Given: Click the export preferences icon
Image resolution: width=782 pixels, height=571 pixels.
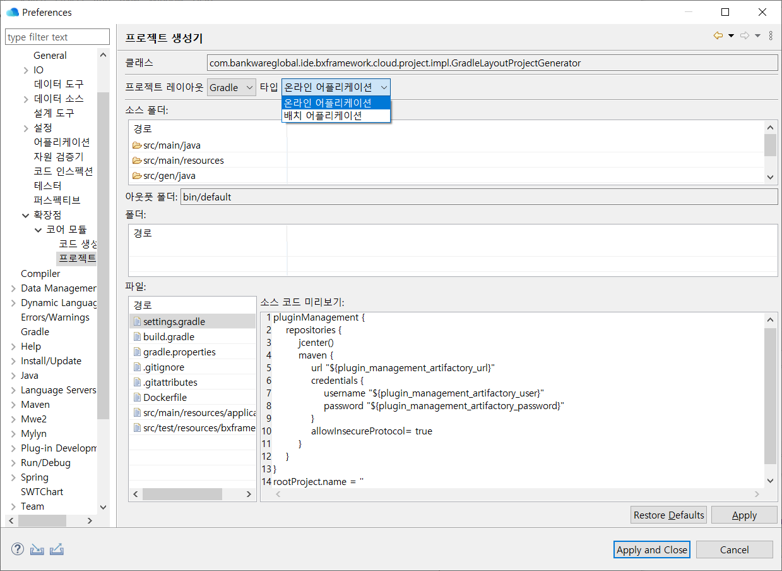Looking at the screenshot, I should tap(57, 549).
